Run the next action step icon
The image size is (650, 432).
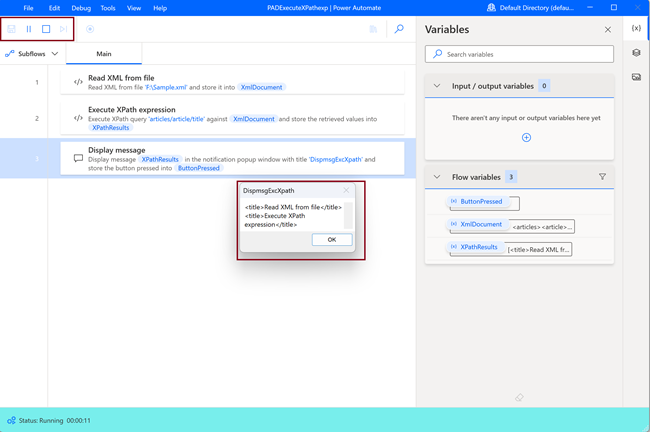63,29
